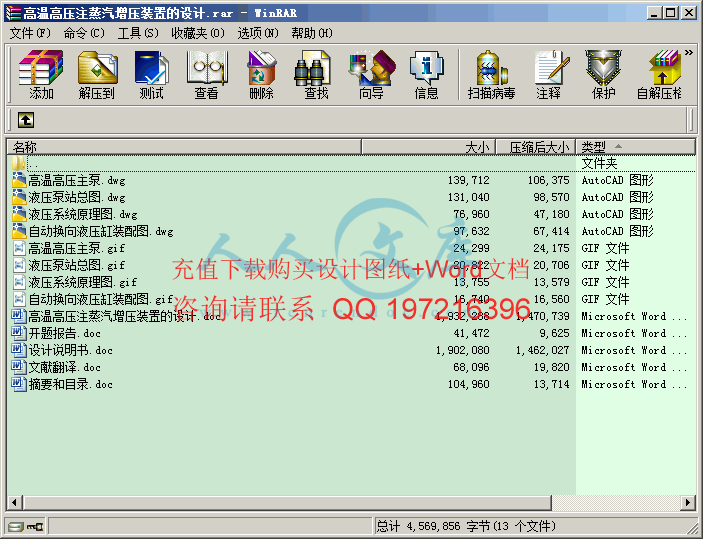Select file name 液压系统原理图.gif
This screenshot has height=539, width=703.
tap(82, 283)
